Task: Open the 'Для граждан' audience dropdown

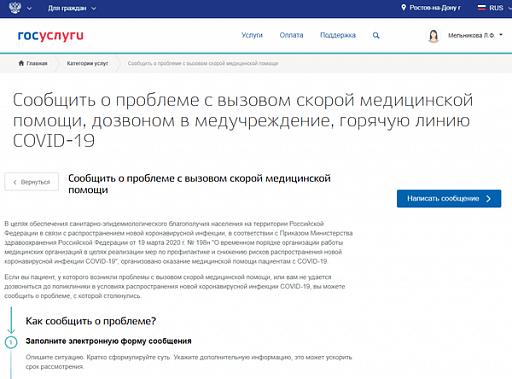Action: pos(72,8)
